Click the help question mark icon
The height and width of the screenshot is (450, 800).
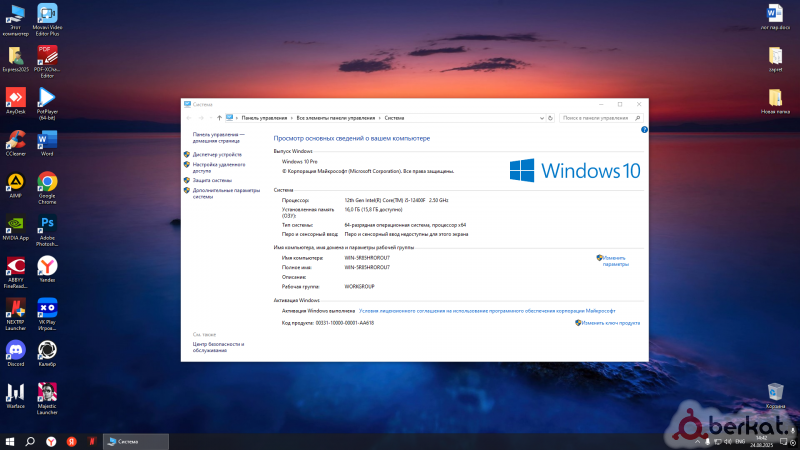[644, 130]
